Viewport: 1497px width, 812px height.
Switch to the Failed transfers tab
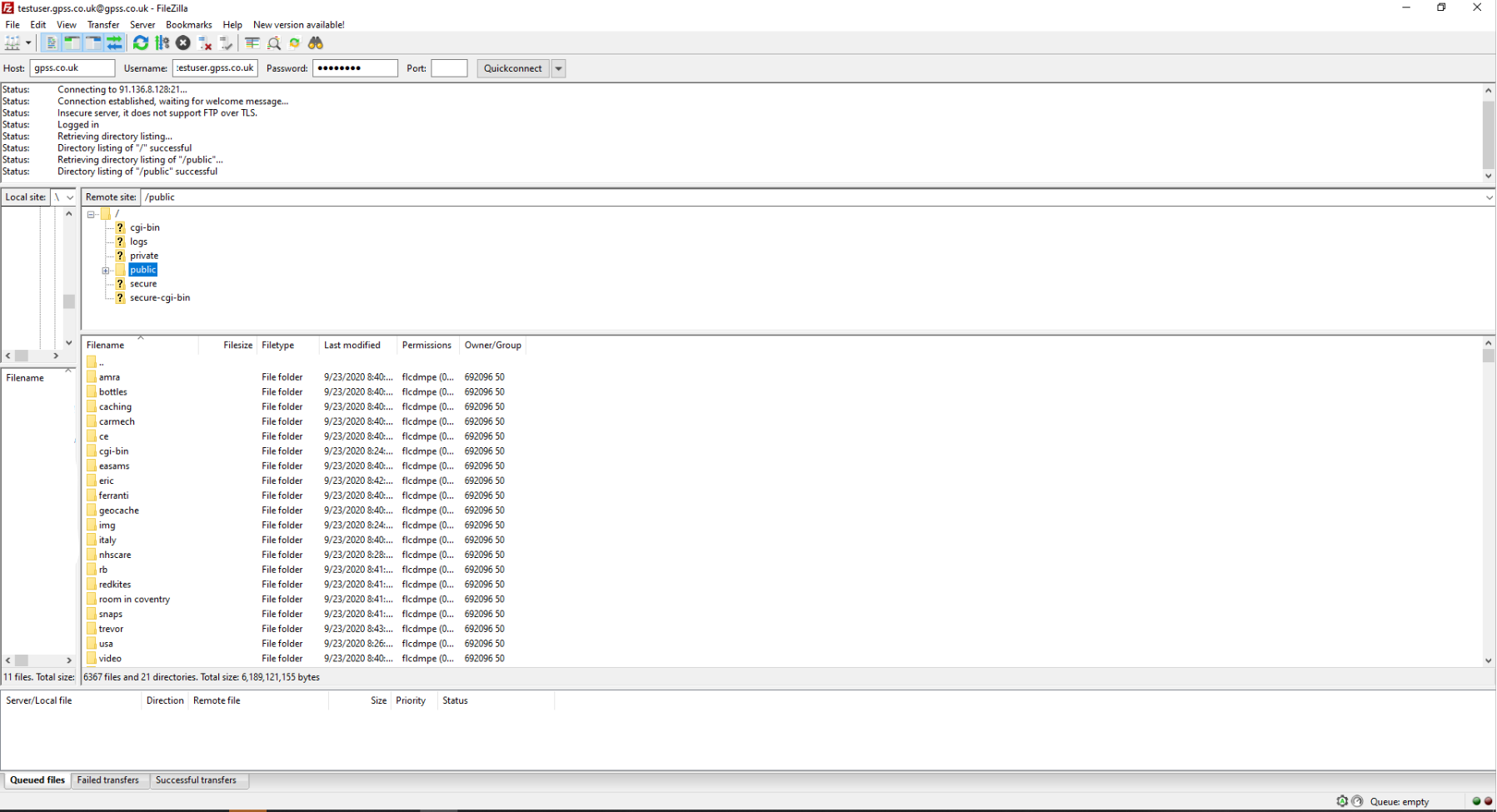[x=108, y=780]
